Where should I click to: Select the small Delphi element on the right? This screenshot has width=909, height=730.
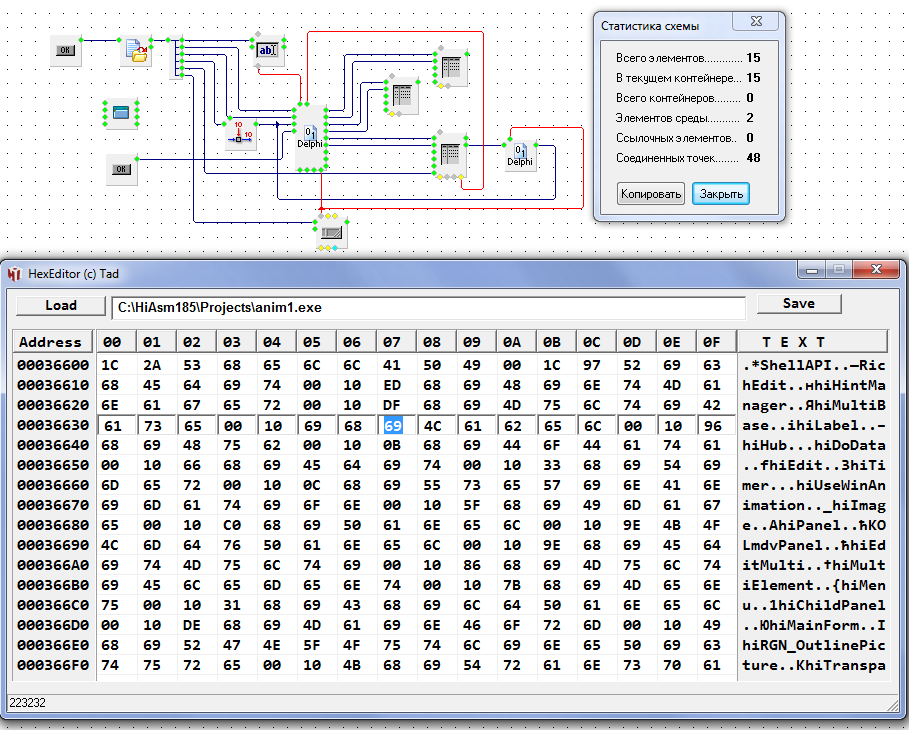click(519, 155)
